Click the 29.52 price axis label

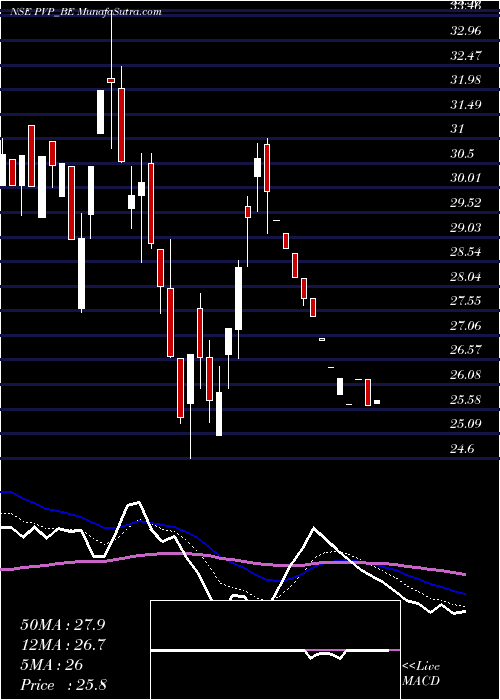tap(466, 203)
